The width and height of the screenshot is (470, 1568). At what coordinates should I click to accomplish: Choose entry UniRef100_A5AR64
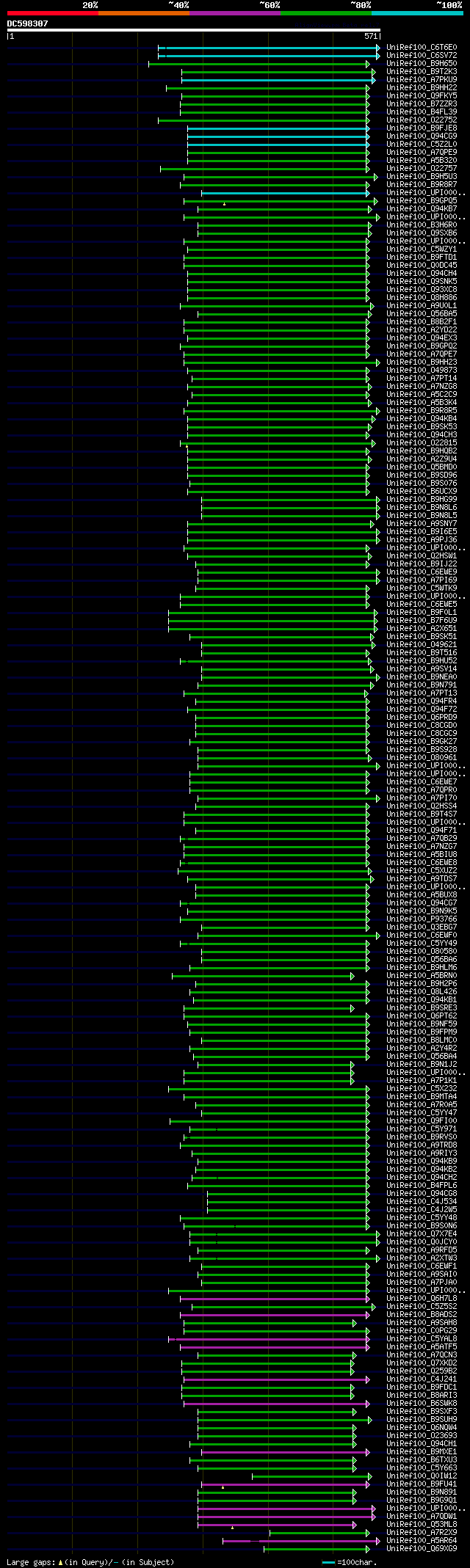(x=422, y=1541)
